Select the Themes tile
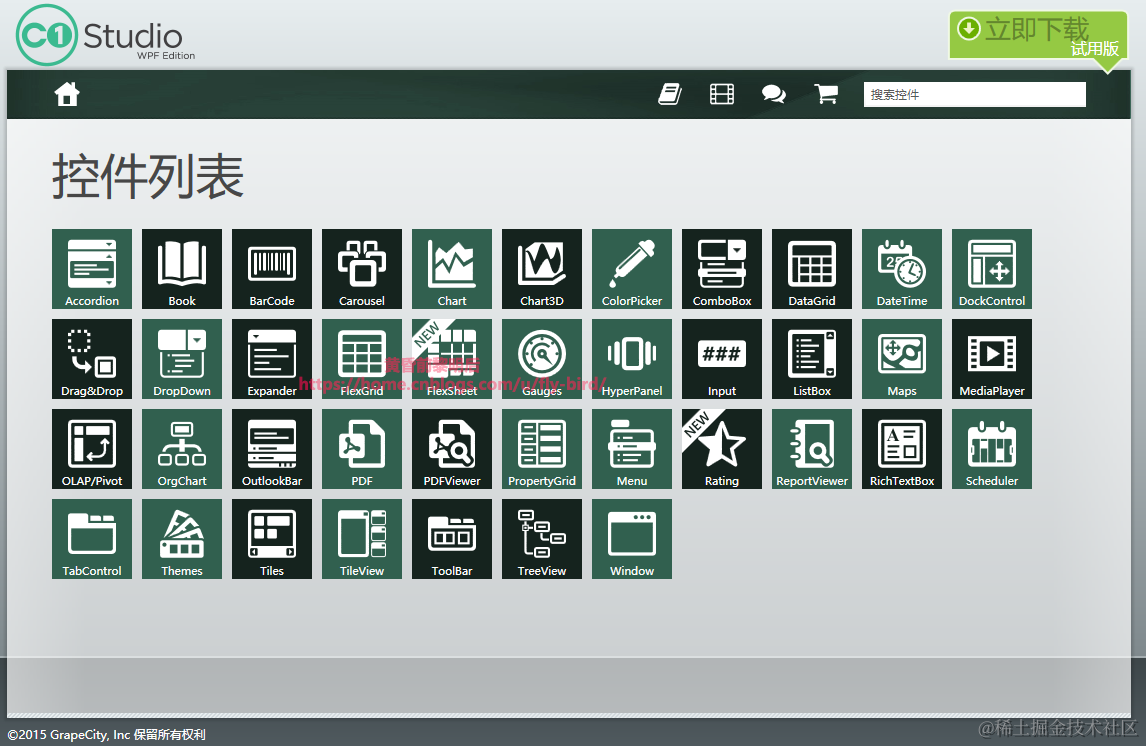Screen dimensions: 1146x746 (x=182, y=539)
